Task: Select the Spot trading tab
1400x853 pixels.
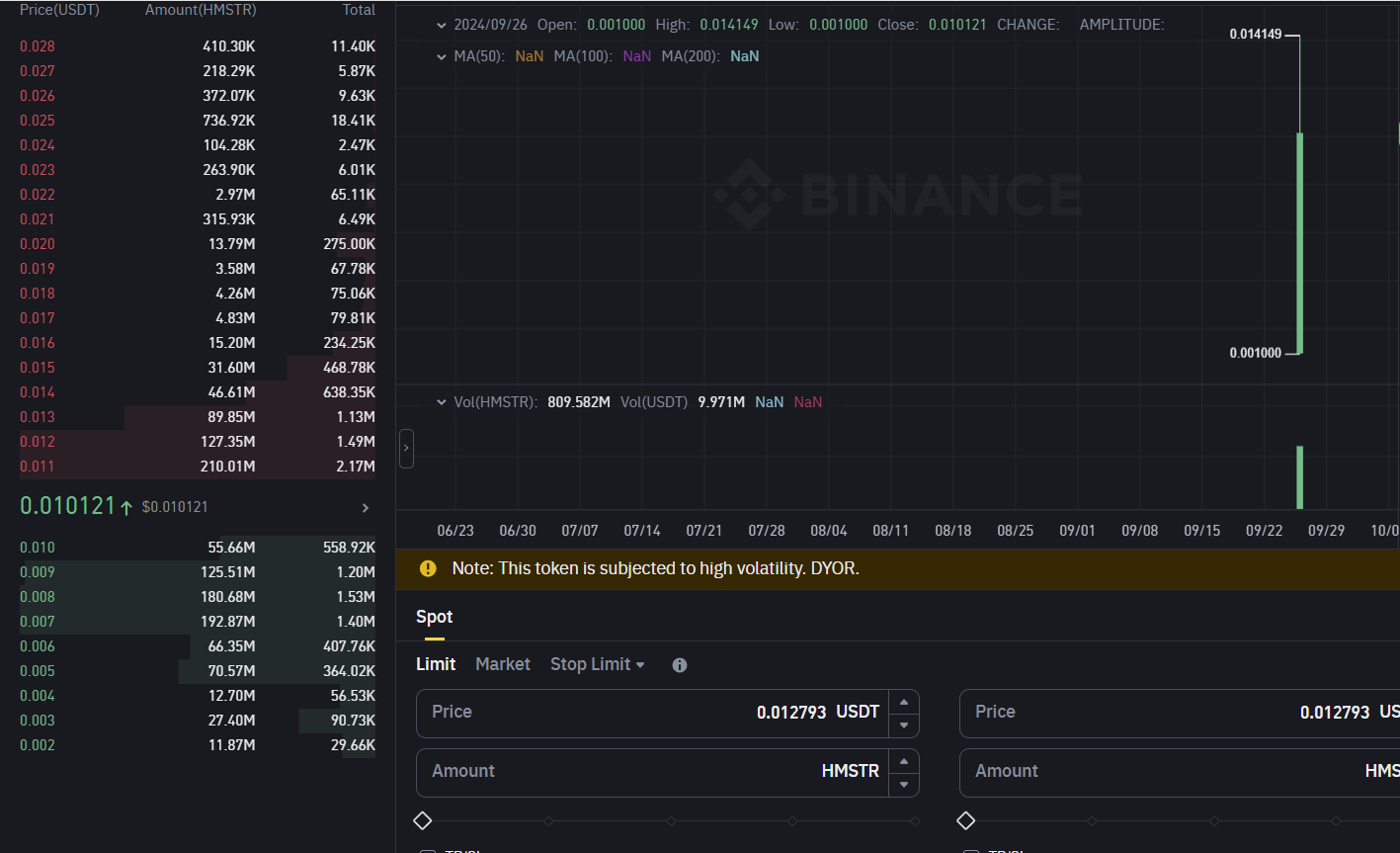Action: click(434, 617)
